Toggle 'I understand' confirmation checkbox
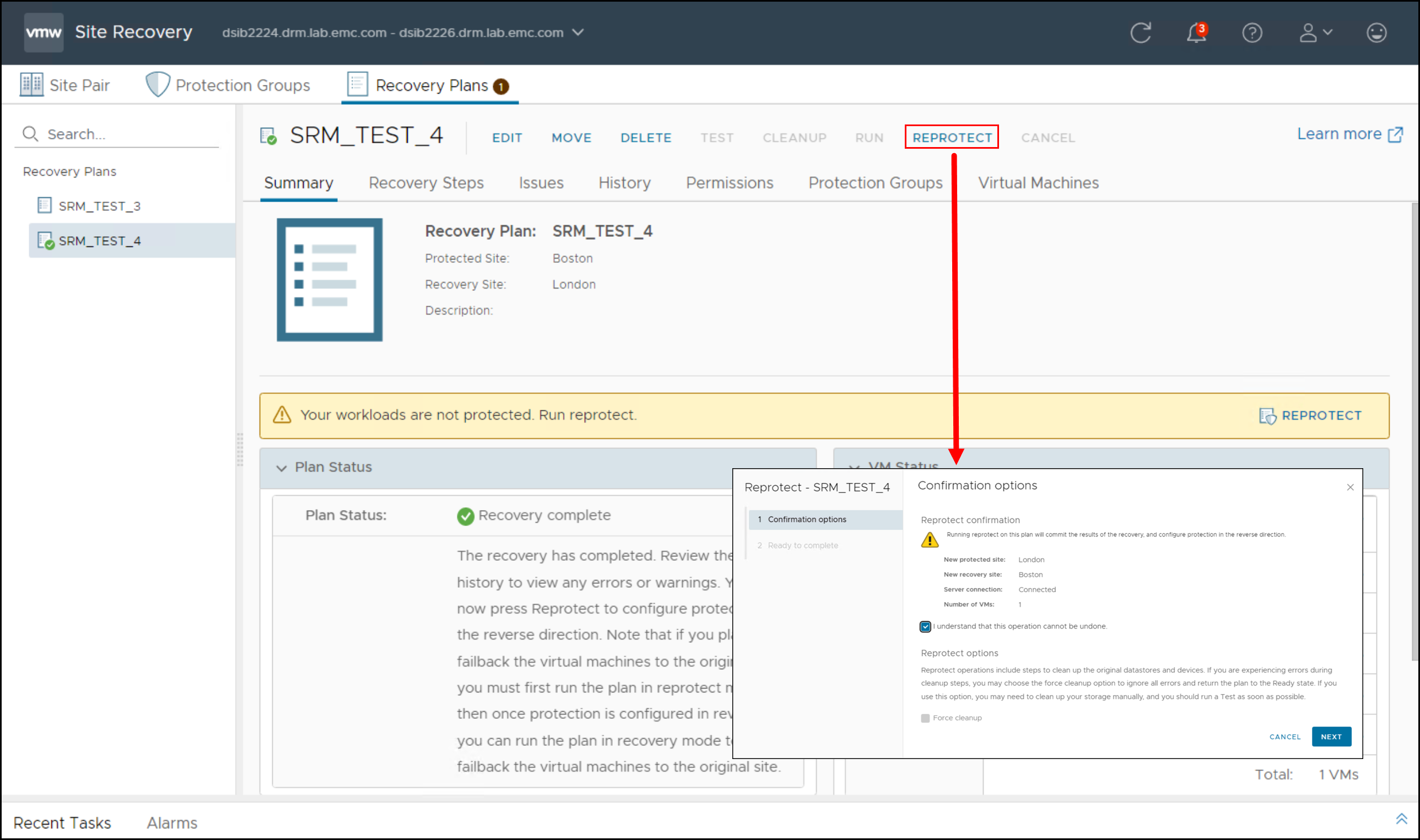This screenshot has height=840, width=1420. tap(926, 627)
